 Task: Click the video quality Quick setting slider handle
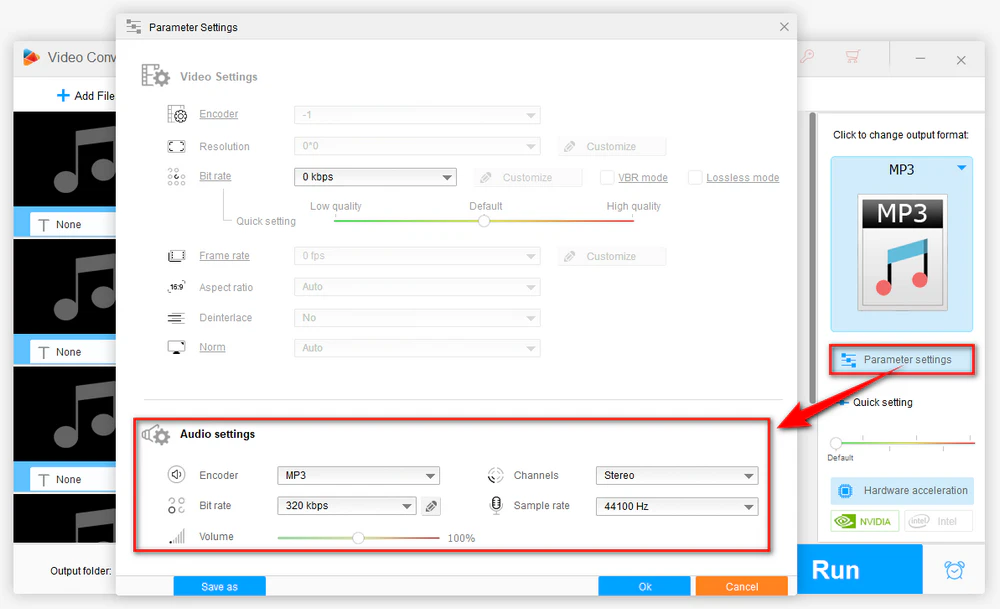point(484,221)
